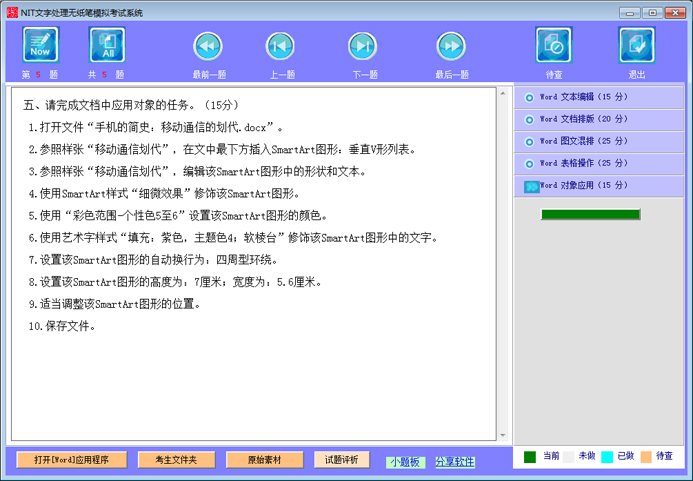Jump to first question (最前一题)
The width and height of the screenshot is (693, 481).
(x=208, y=46)
